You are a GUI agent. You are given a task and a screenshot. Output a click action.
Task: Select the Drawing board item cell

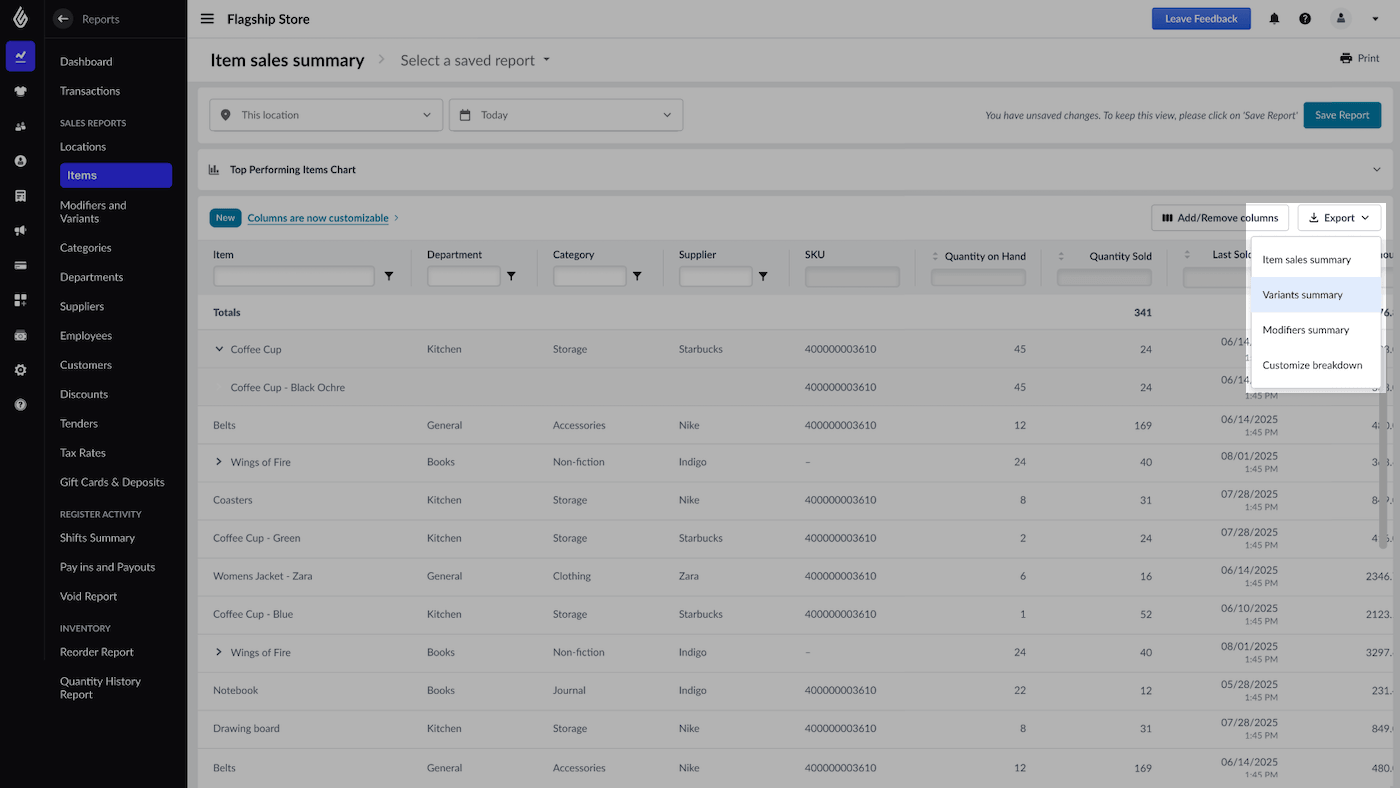(x=246, y=728)
